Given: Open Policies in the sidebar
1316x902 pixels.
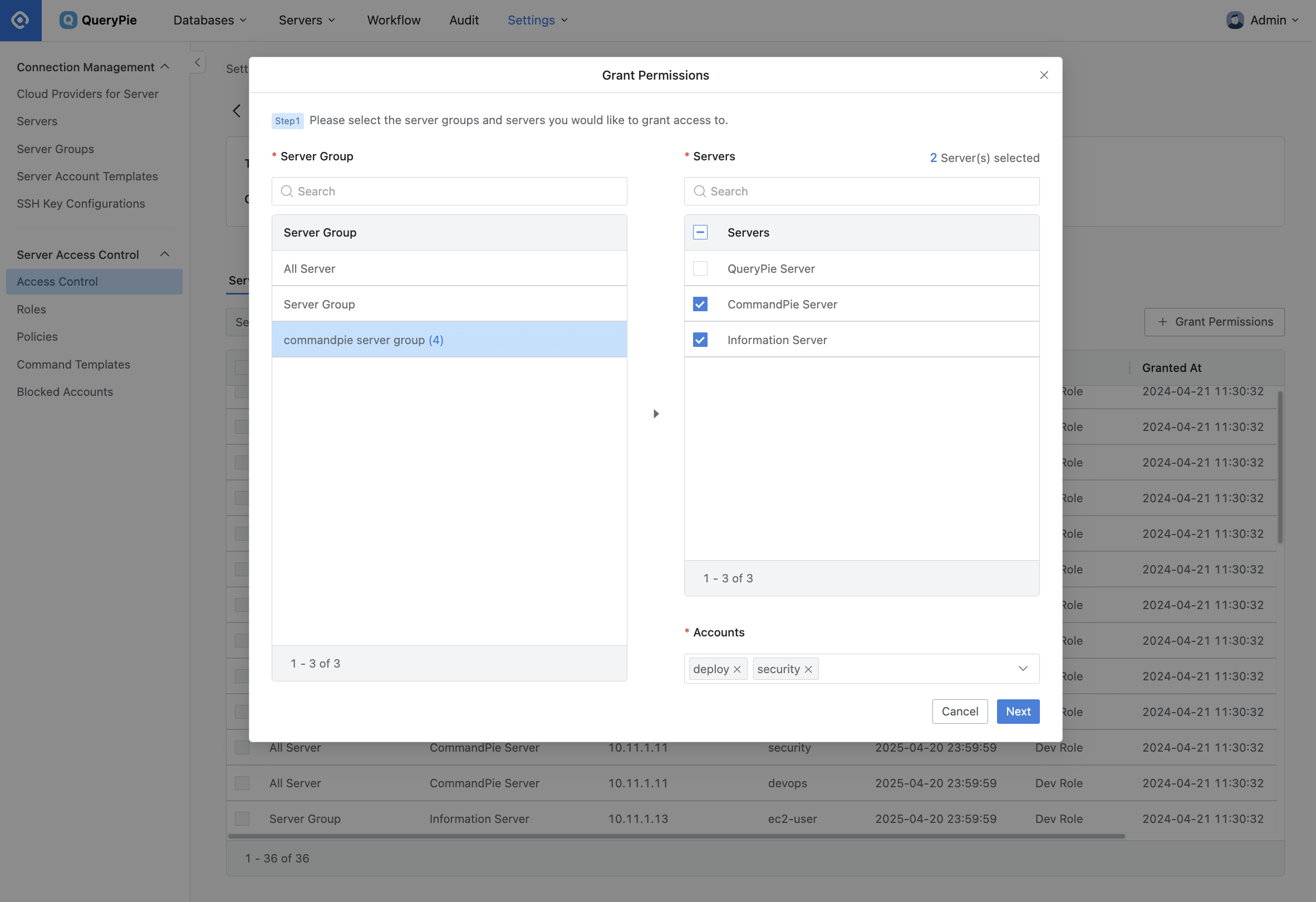Looking at the screenshot, I should pos(37,336).
